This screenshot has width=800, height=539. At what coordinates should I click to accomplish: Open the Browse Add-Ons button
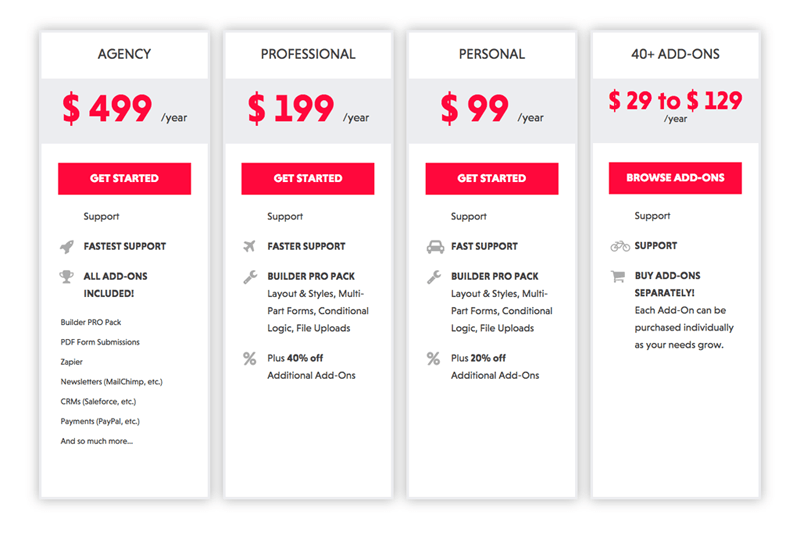(x=675, y=178)
